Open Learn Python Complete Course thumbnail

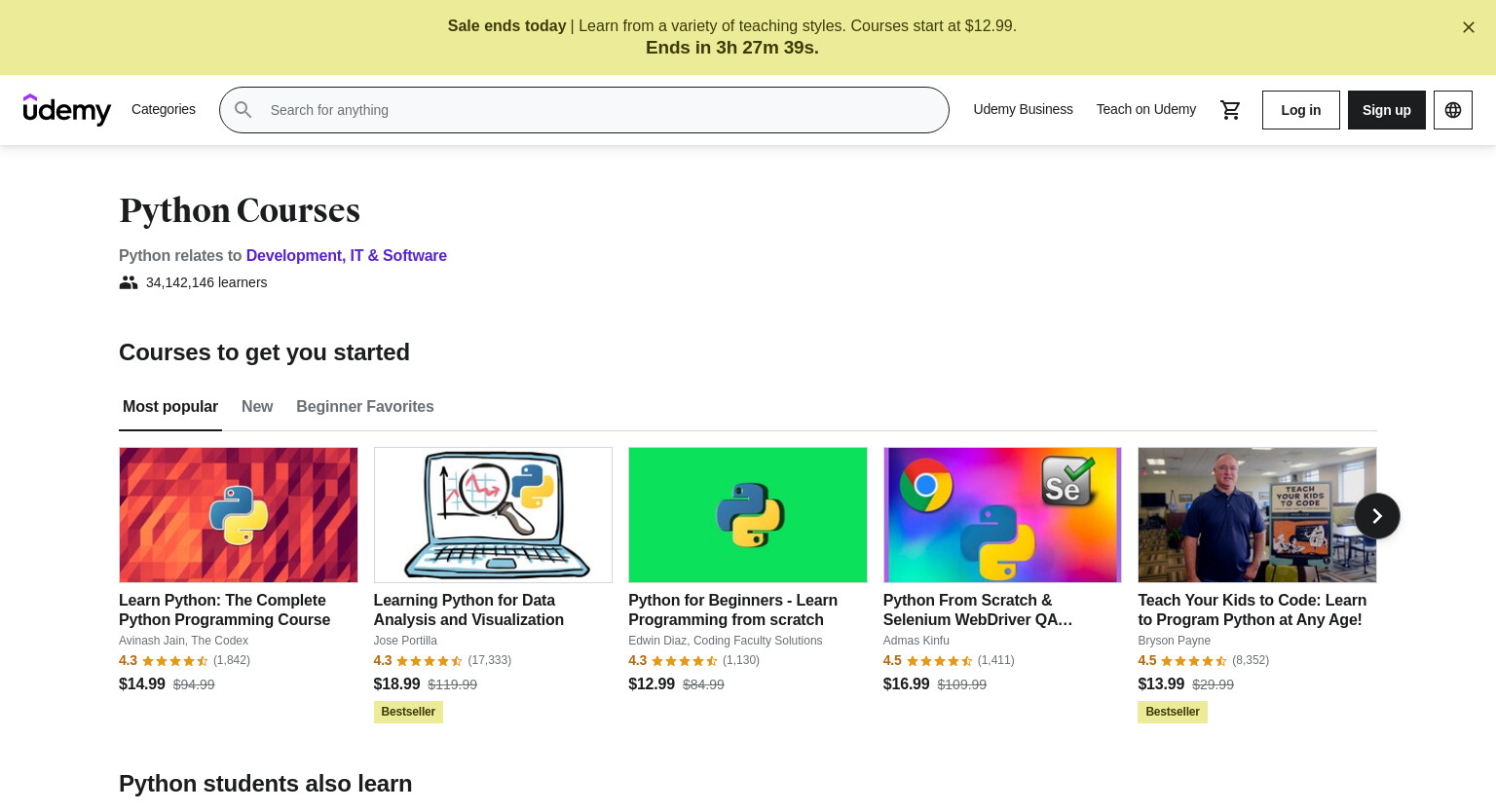[239, 515]
